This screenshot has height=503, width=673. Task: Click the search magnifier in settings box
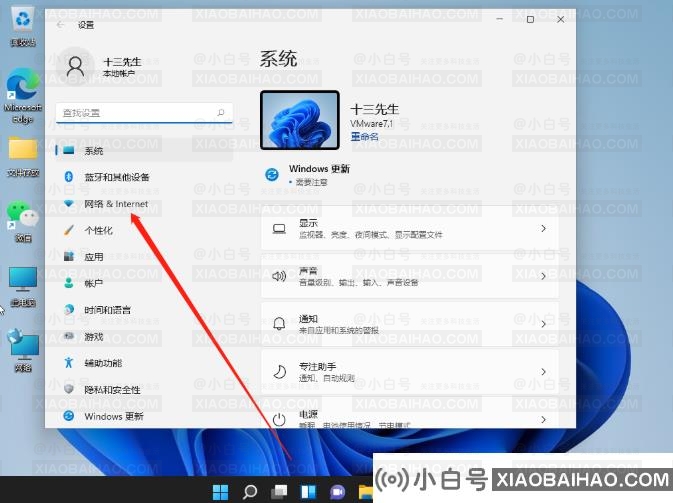(221, 113)
